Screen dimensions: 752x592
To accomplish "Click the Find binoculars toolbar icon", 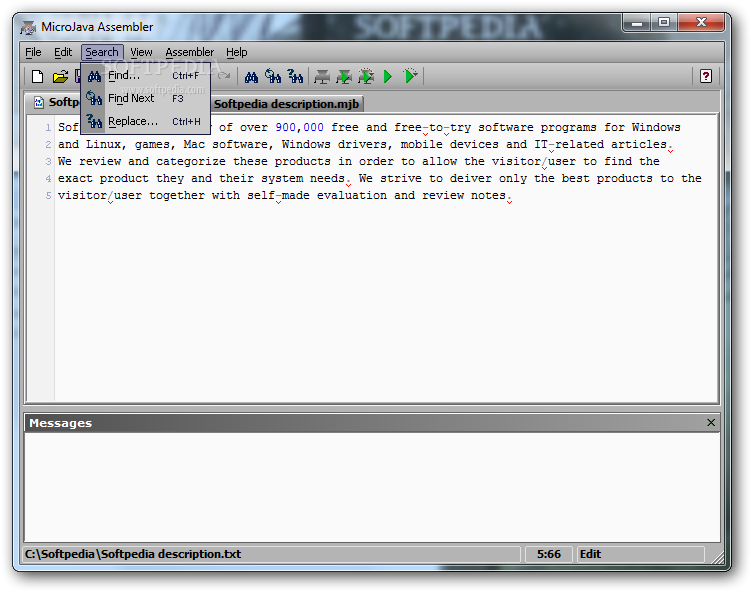I will (251, 76).
